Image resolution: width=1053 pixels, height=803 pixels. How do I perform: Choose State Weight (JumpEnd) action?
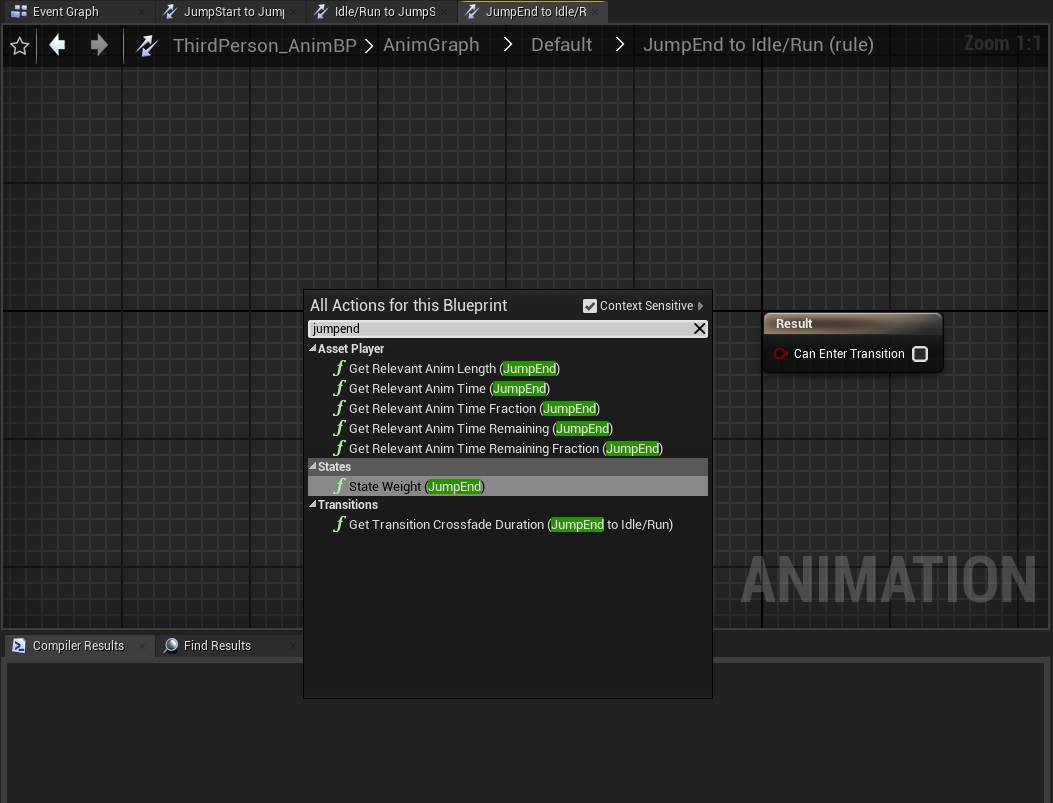tap(508, 486)
